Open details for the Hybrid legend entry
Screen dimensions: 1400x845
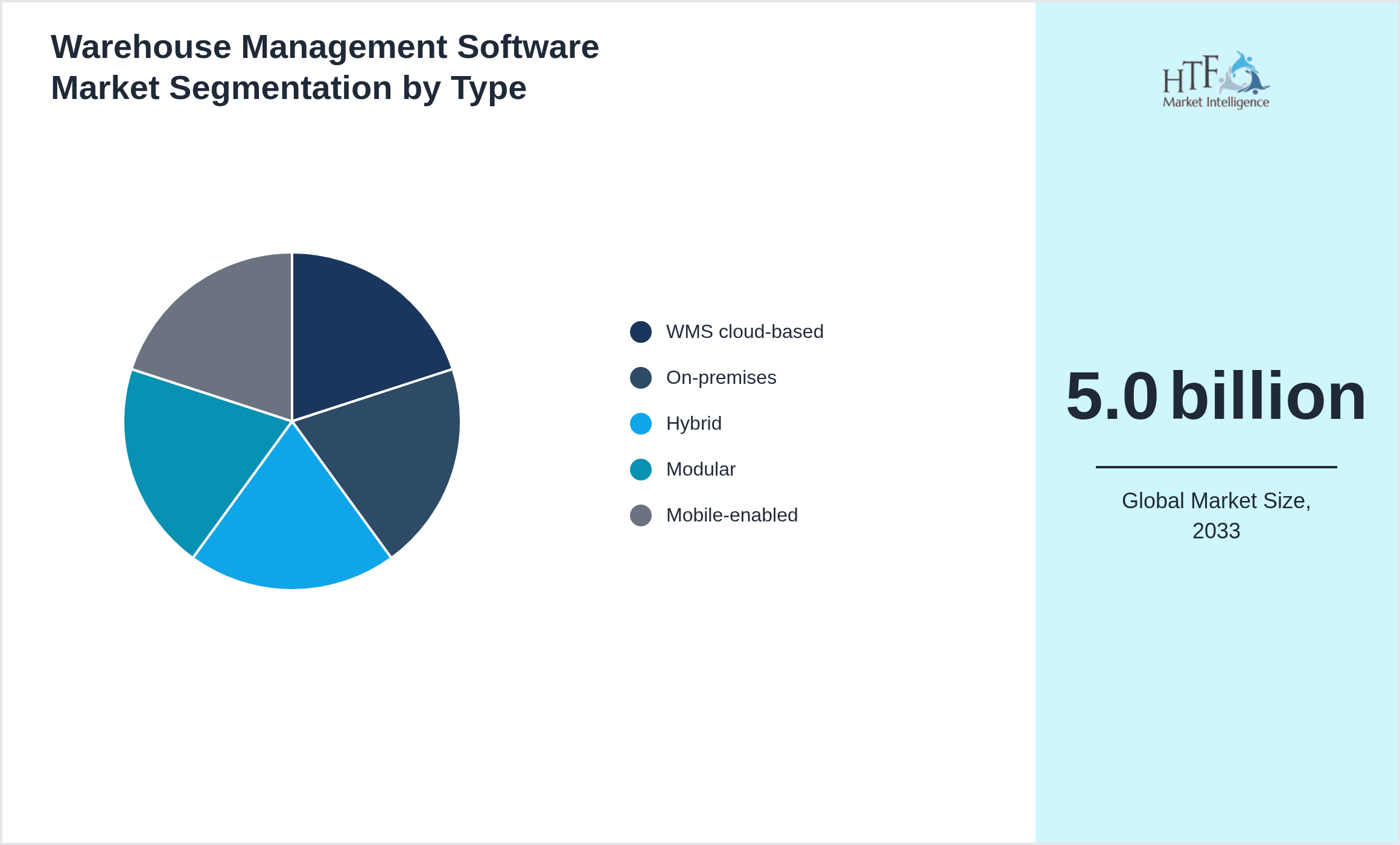click(x=693, y=424)
